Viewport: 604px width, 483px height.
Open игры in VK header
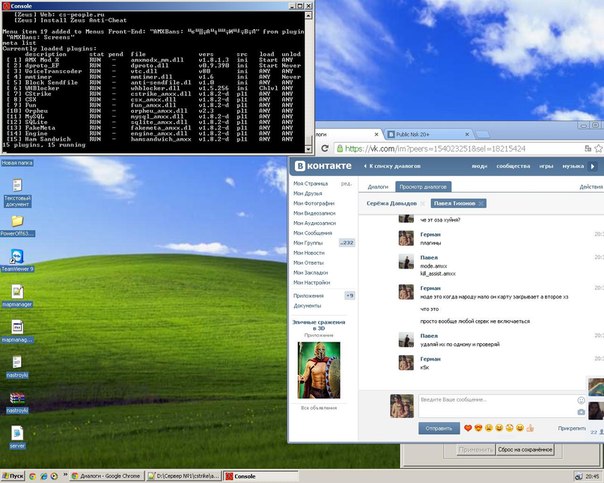point(546,166)
